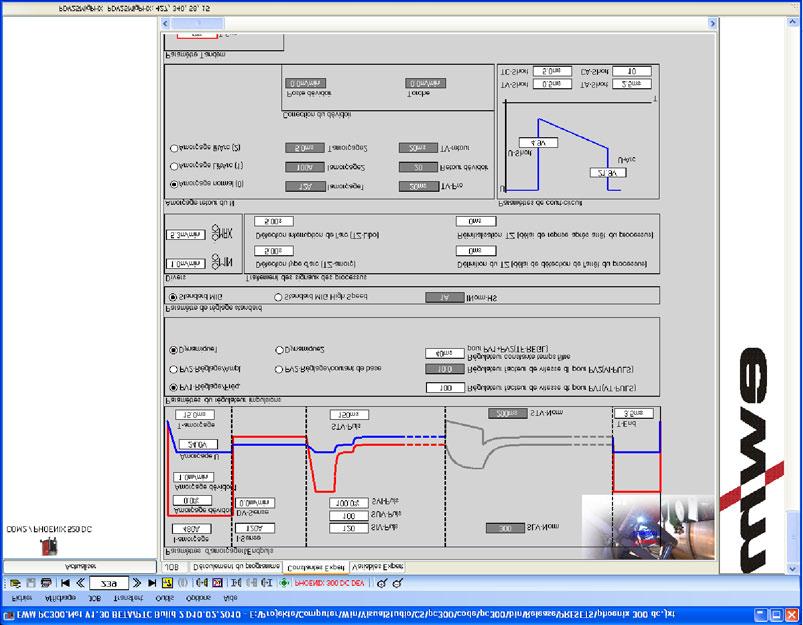Click the horizontal scrollbar's left-end arrow
803x625 pixels.
click(x=165, y=23)
